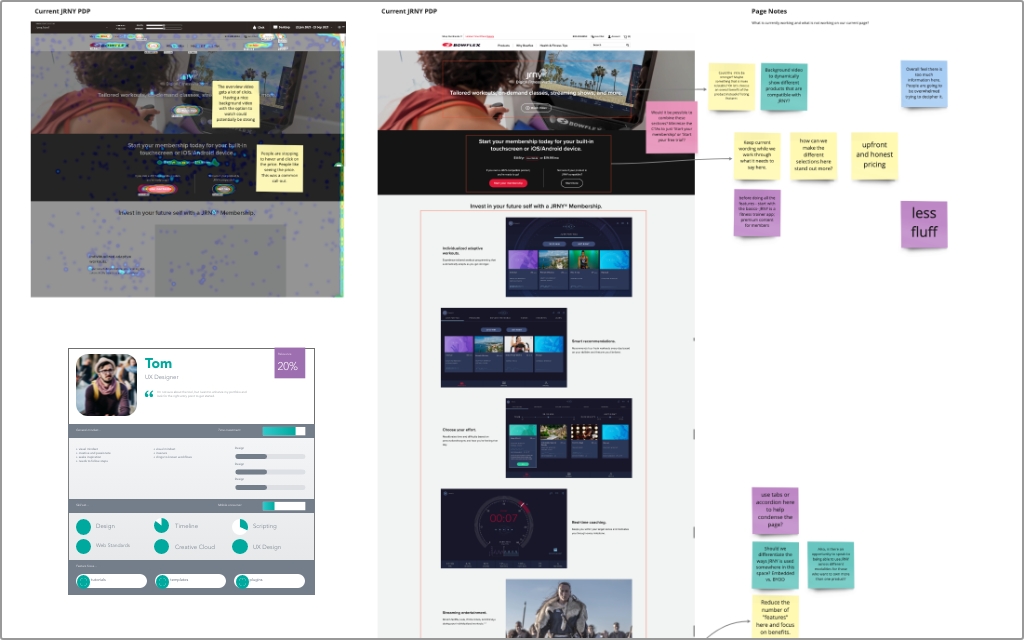Click the 'Streaming entertainment' runner image
1024x640 pixels.
pos(569,608)
